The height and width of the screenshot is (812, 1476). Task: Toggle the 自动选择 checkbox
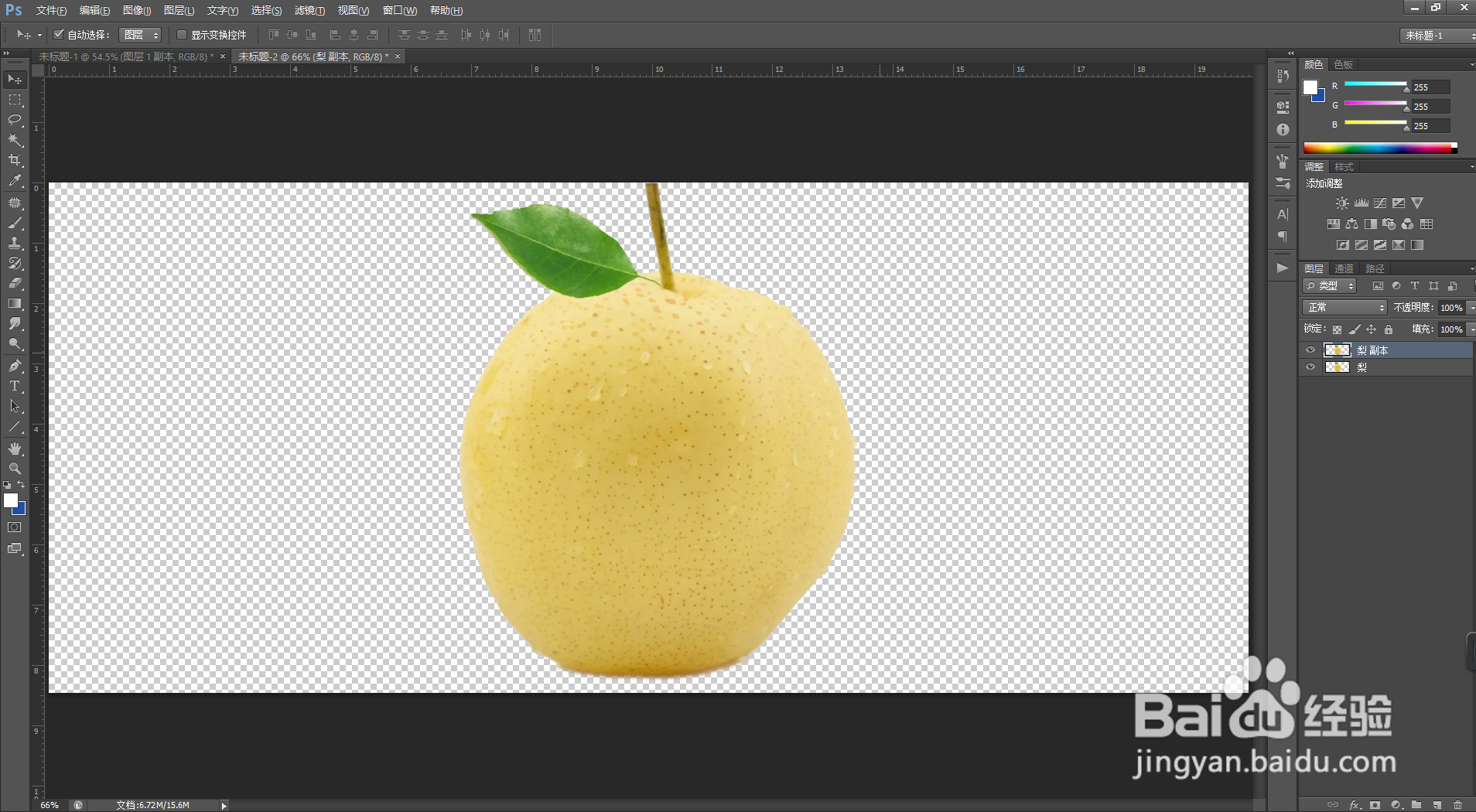pyautogui.click(x=58, y=35)
